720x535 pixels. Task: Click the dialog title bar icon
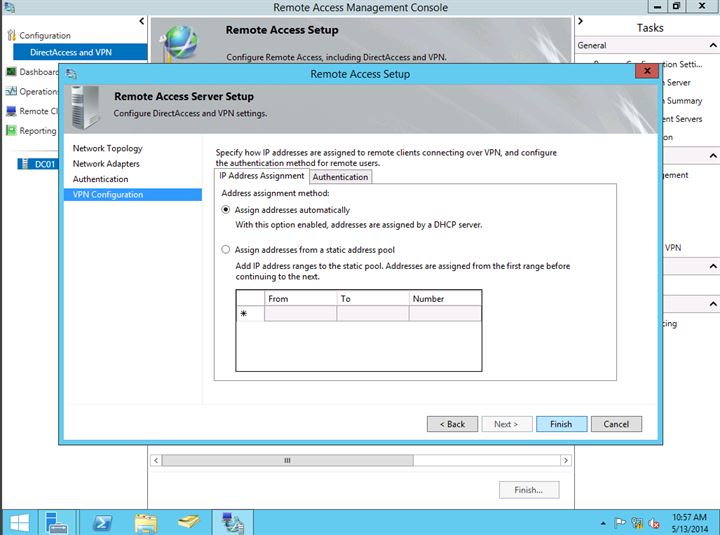click(71, 74)
